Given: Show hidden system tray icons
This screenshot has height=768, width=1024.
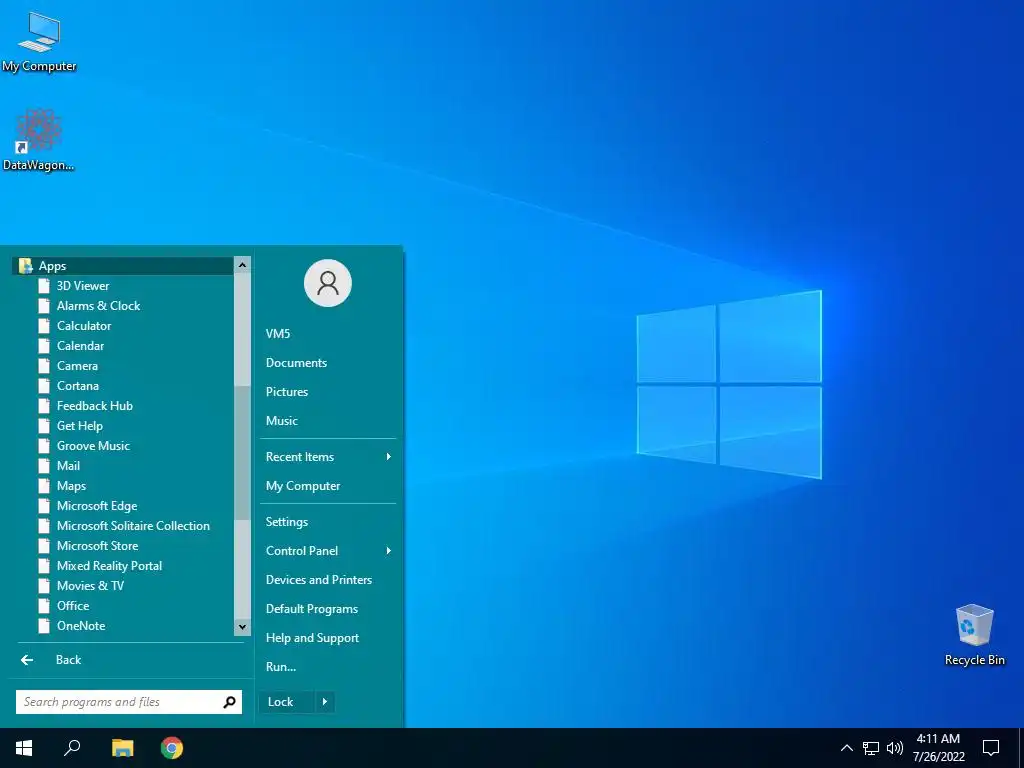Looking at the screenshot, I should click(846, 748).
